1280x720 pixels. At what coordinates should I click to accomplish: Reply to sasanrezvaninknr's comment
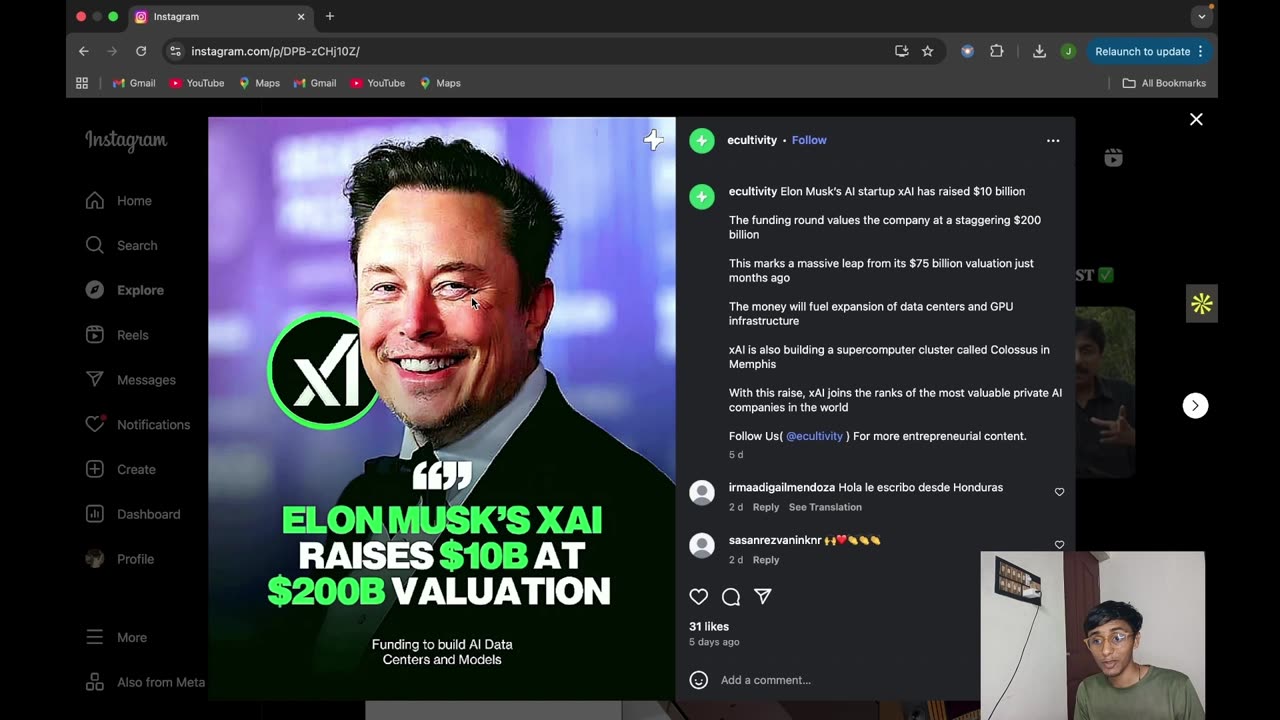point(766,560)
